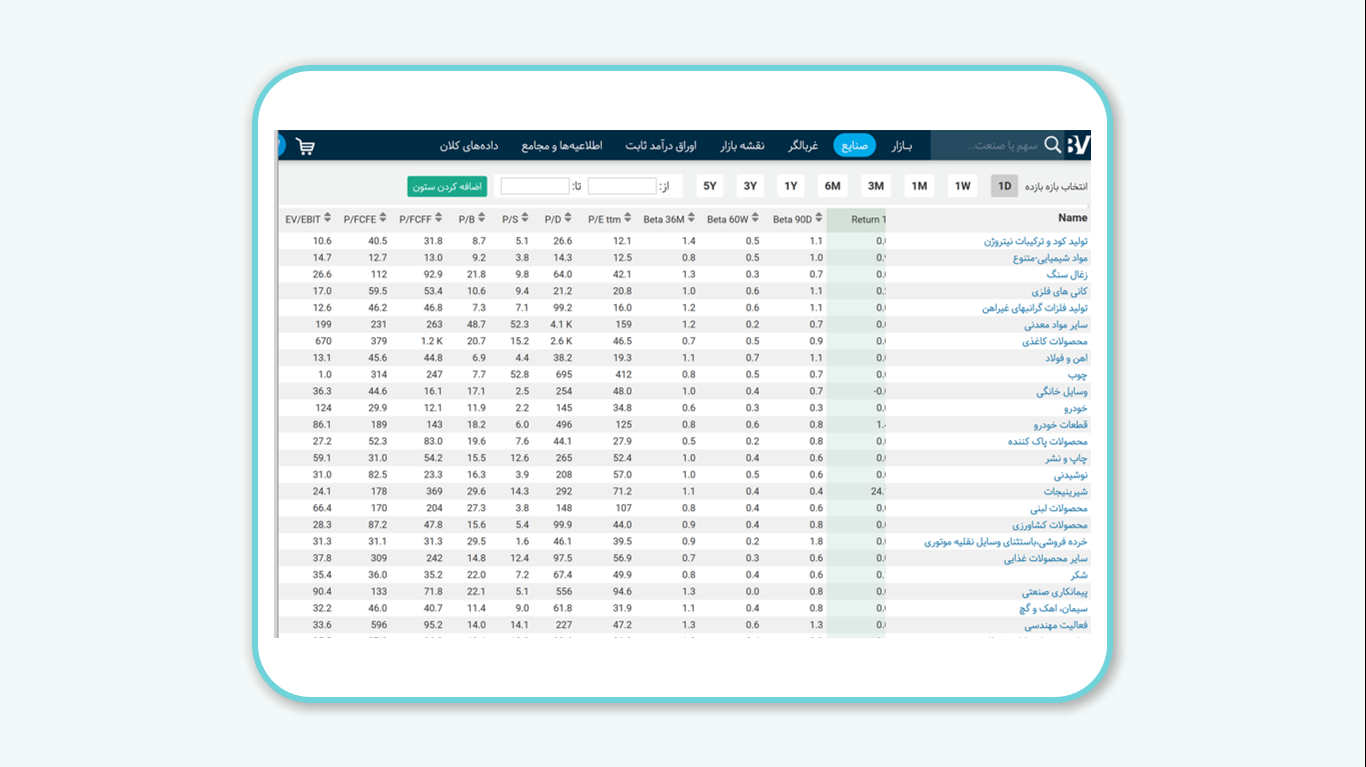Screen dimensions: 1366x767
Task: Sort by P/S column arrows
Action: tap(525, 219)
